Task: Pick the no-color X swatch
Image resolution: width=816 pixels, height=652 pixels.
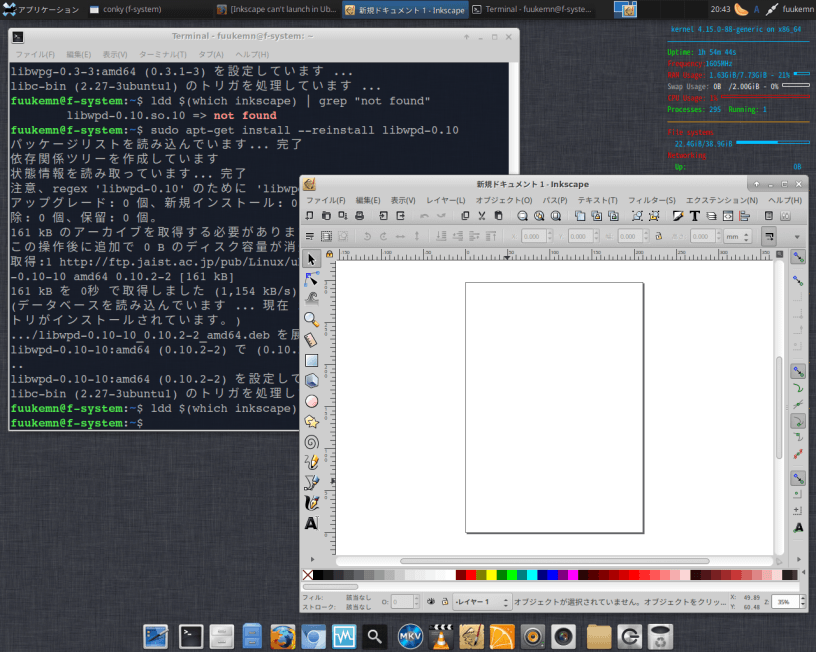Action: (x=308, y=575)
